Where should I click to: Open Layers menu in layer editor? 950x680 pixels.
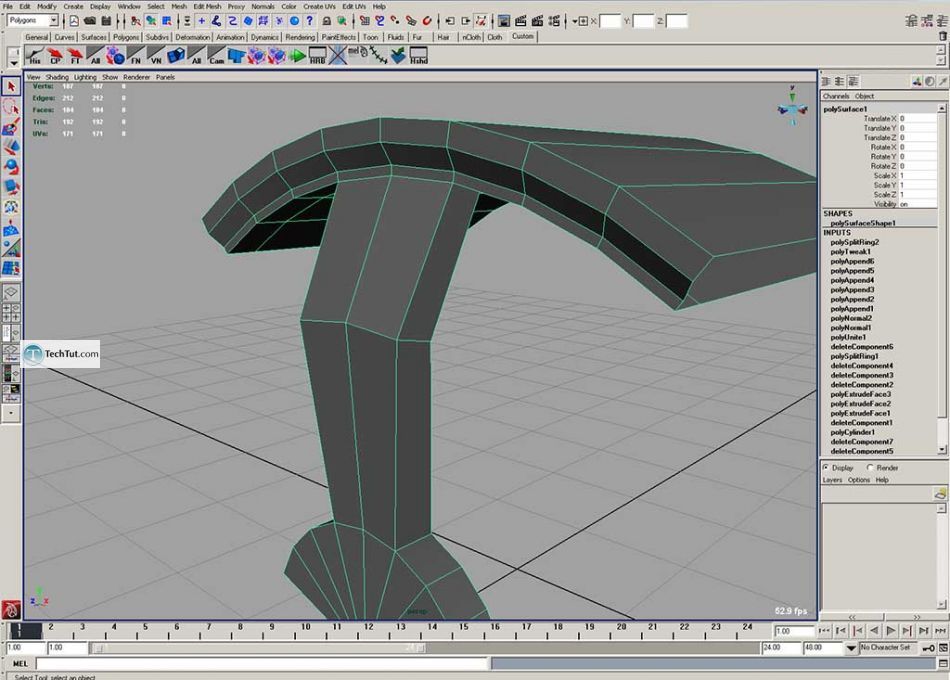[832, 480]
